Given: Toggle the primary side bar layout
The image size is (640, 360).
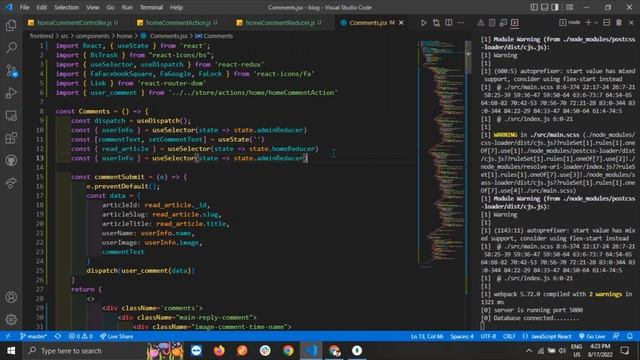Looking at the screenshot, I should (534, 7).
